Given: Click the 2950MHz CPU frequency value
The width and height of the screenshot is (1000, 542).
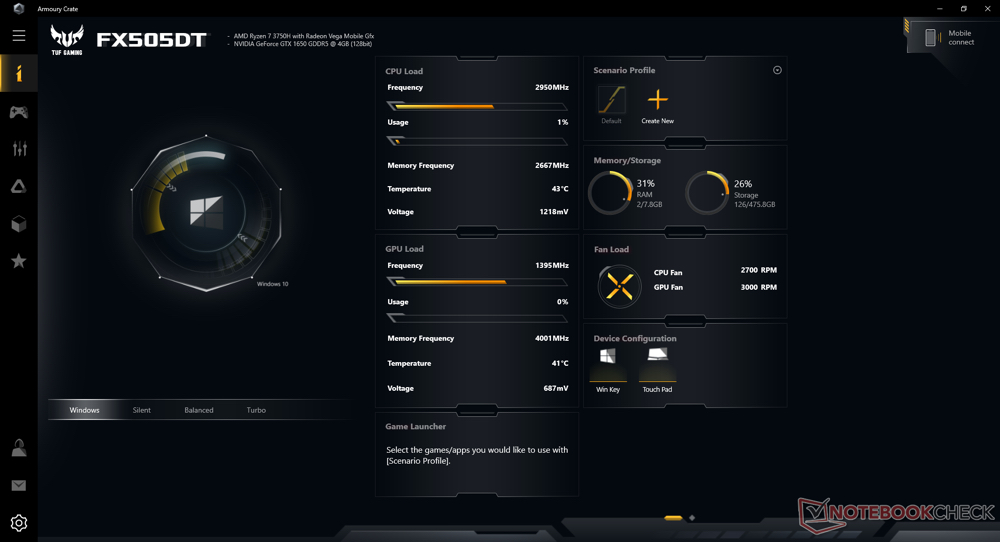Looking at the screenshot, I should tap(552, 87).
